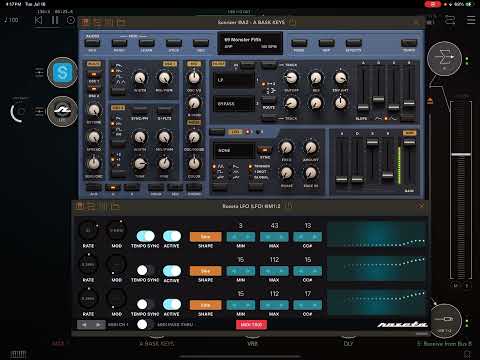The height and width of the screenshot is (360, 480).
Task: Open the Shape selector for first LFO
Action: point(205,237)
